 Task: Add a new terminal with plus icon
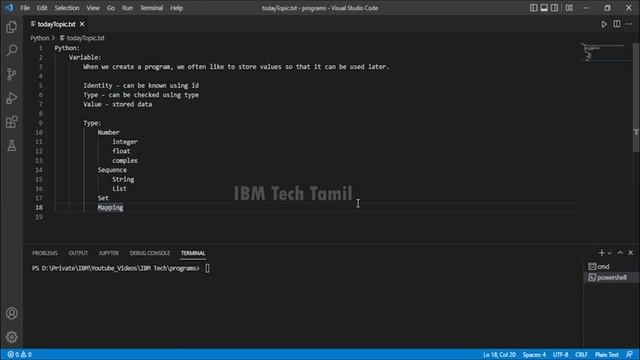[601, 253]
